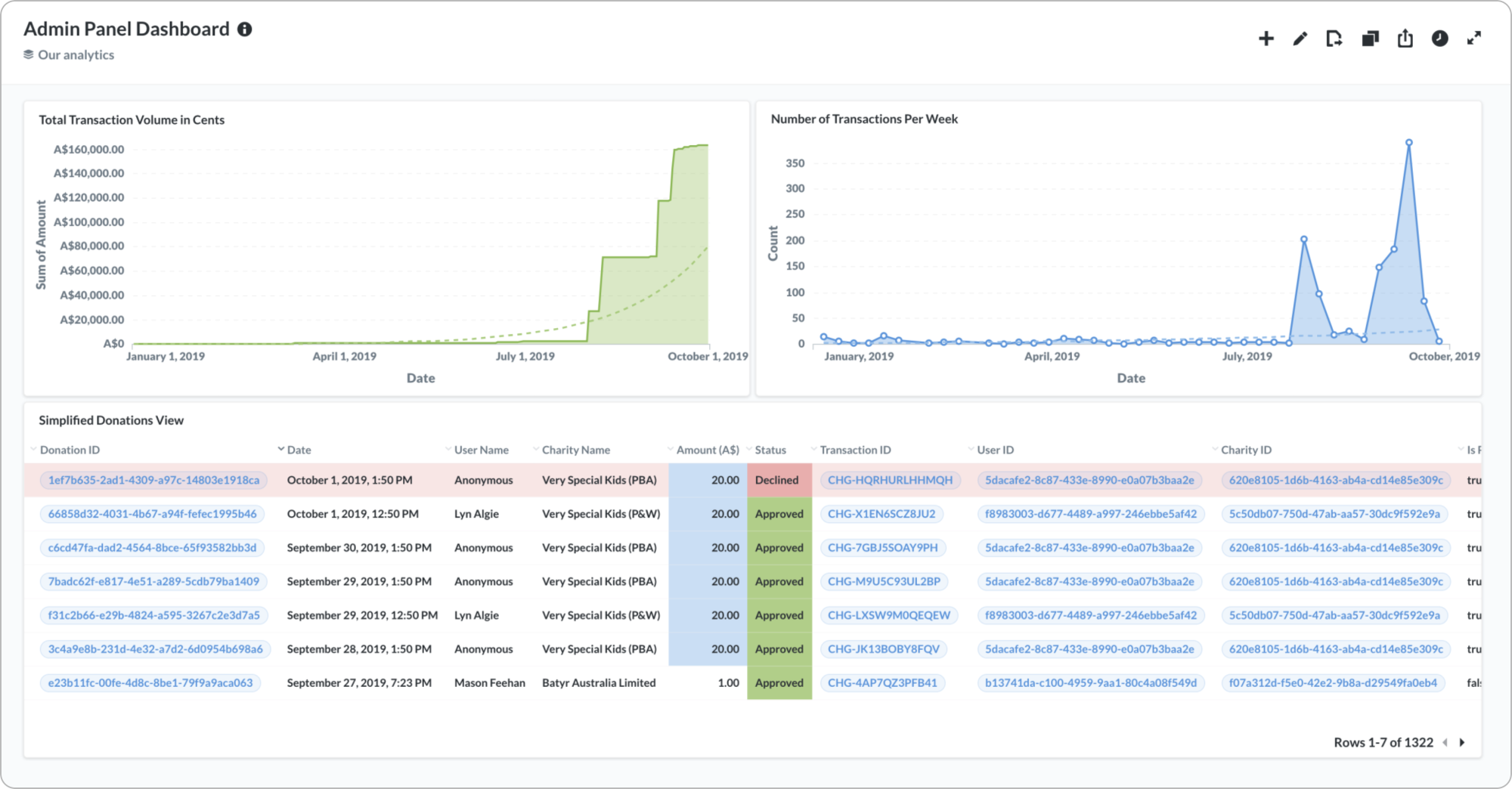Open the sharing icon in the header
Viewport: 1512px width, 789px height.
tap(1405, 39)
